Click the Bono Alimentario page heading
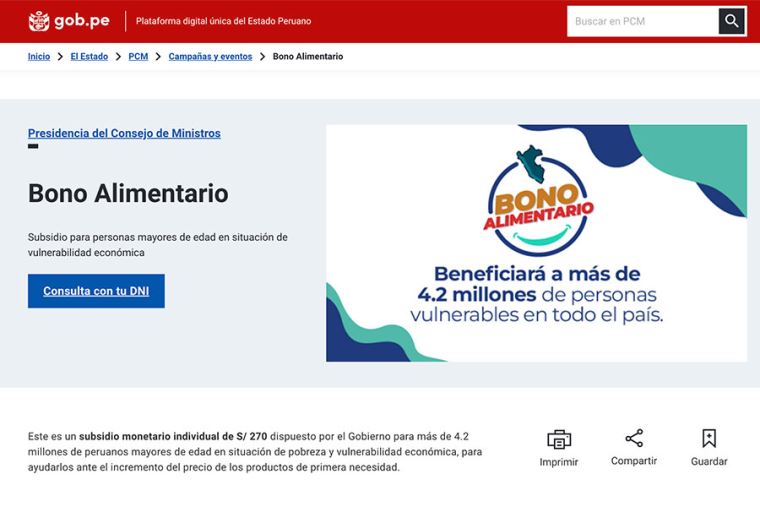The image size is (760, 507). (128, 193)
